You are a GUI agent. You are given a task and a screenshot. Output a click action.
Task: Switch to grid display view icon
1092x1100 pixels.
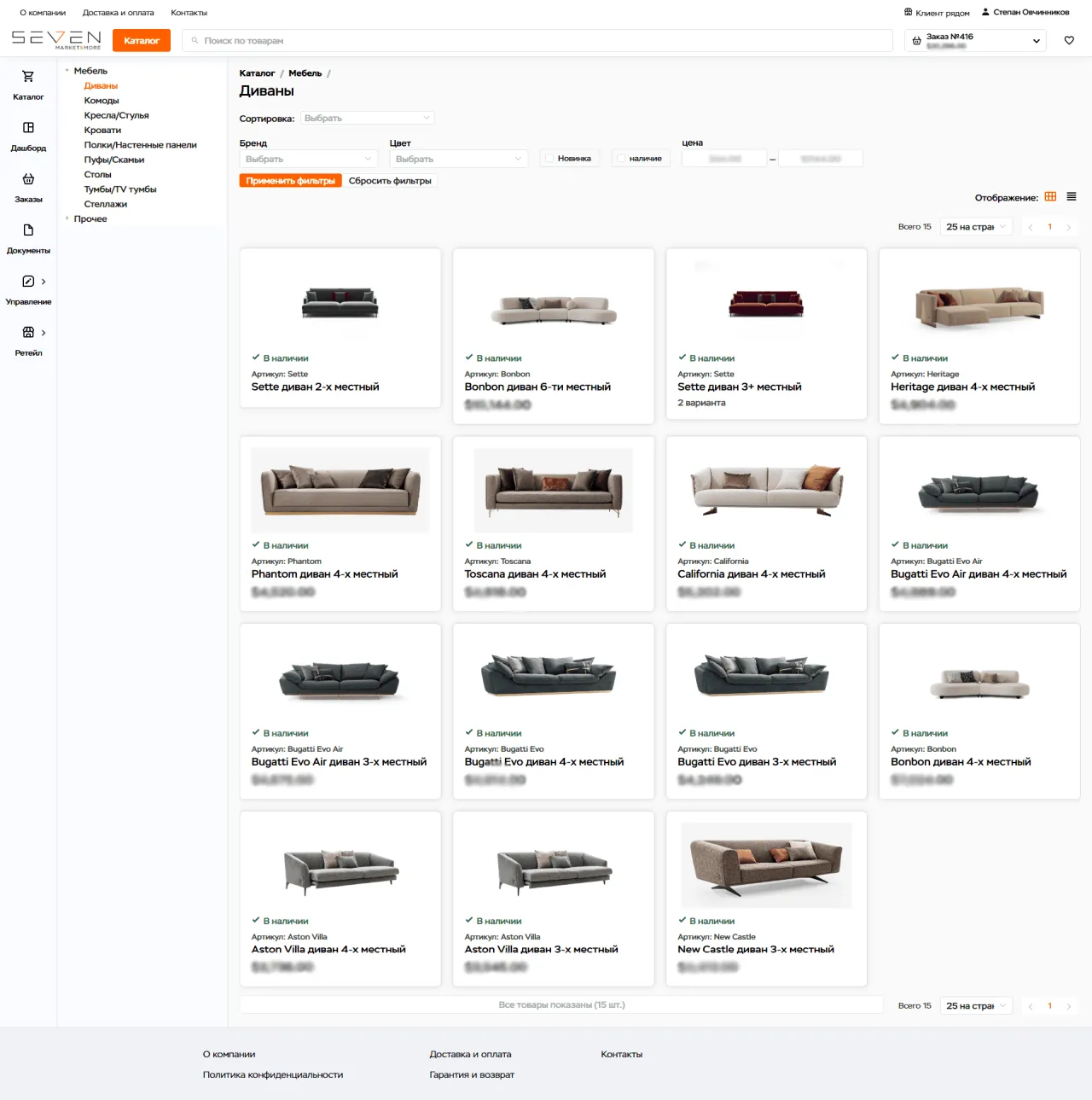1050,197
